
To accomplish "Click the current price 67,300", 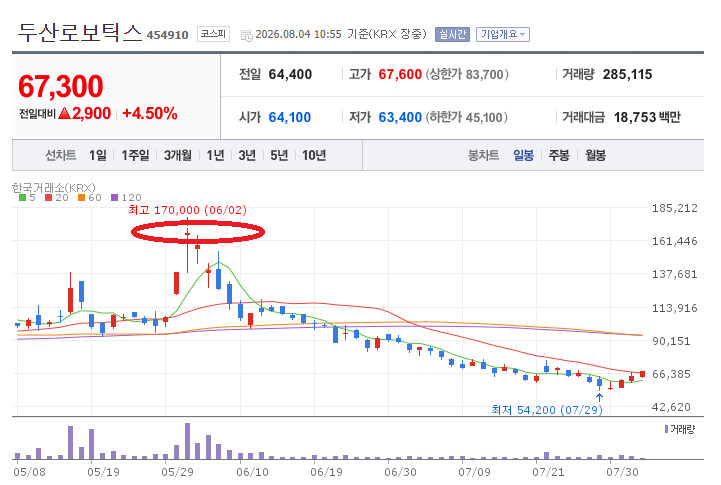I will click(61, 86).
